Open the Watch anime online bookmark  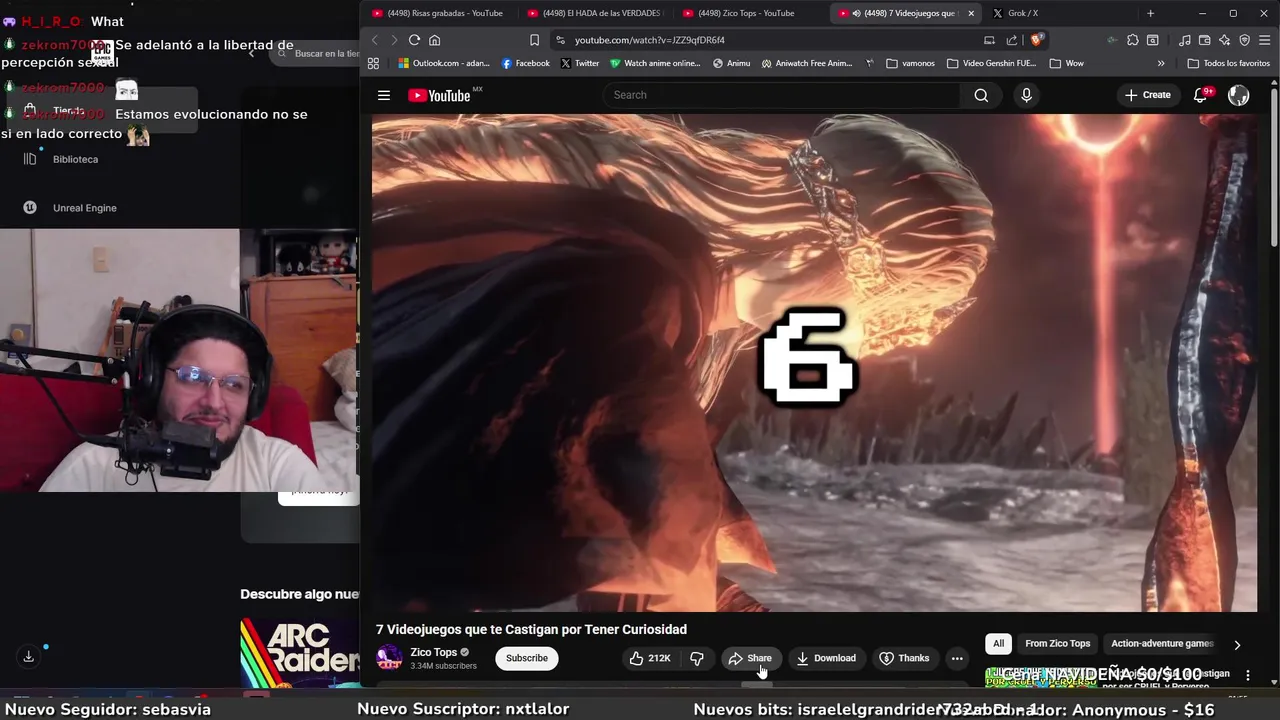pyautogui.click(x=655, y=63)
